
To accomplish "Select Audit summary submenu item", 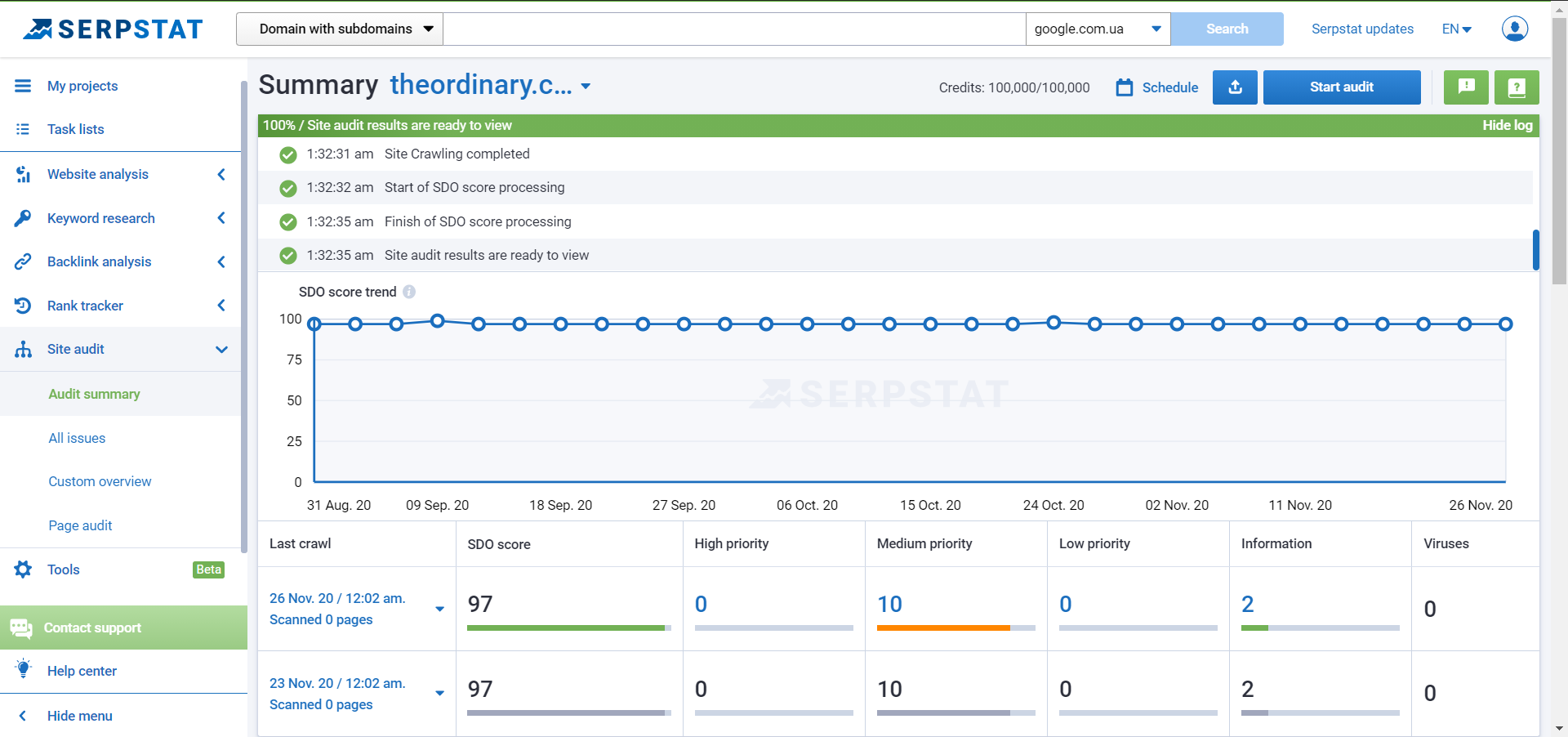I will (95, 394).
